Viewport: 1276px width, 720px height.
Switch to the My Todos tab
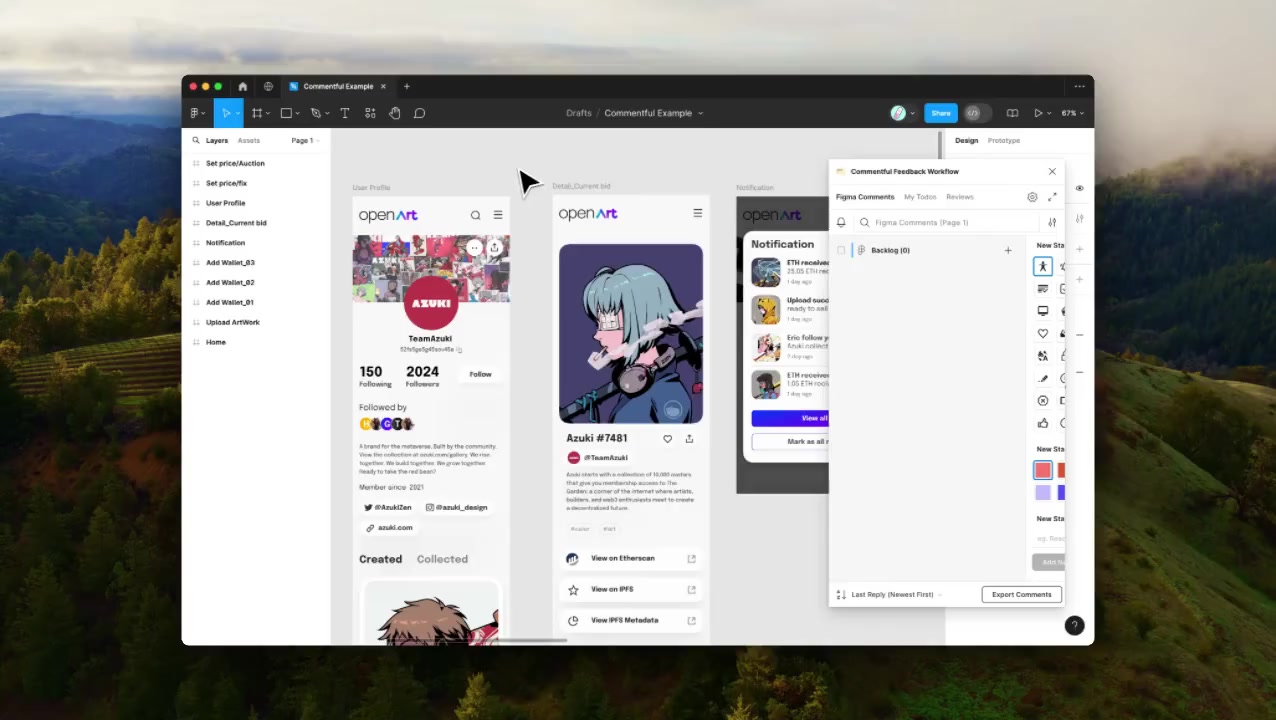(920, 197)
